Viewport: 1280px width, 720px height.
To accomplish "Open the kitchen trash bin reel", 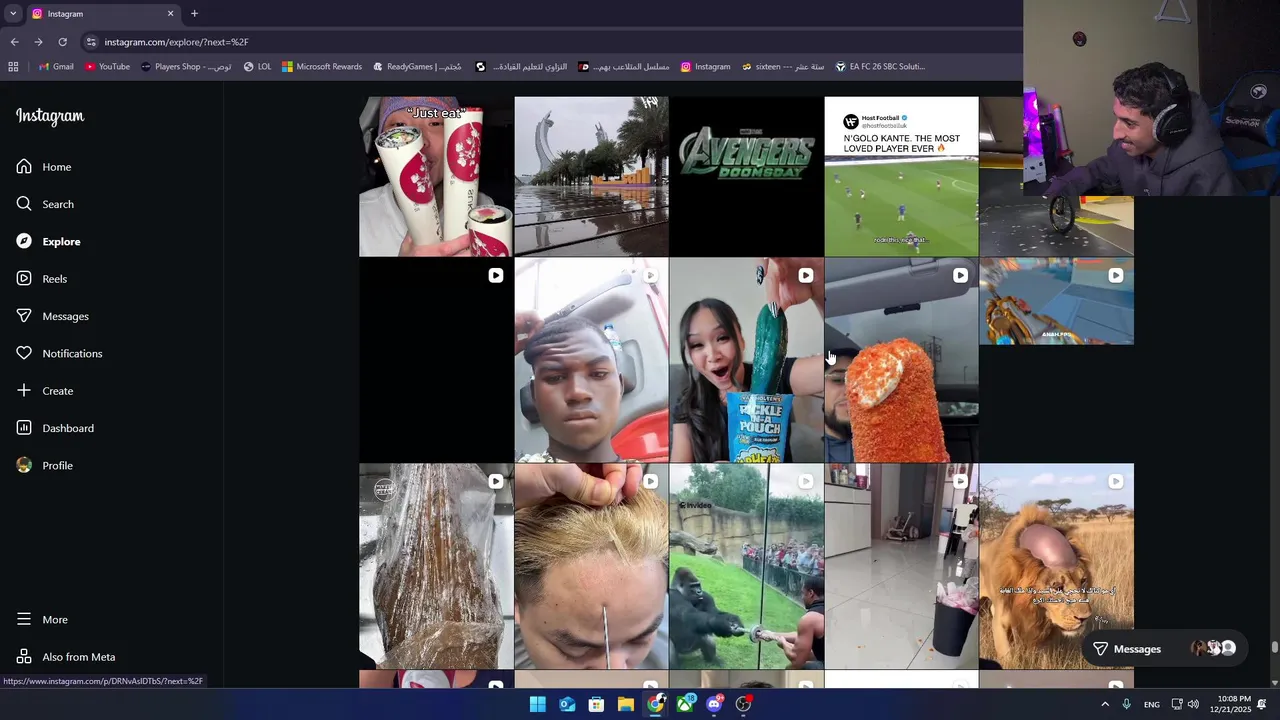I will tap(901, 566).
